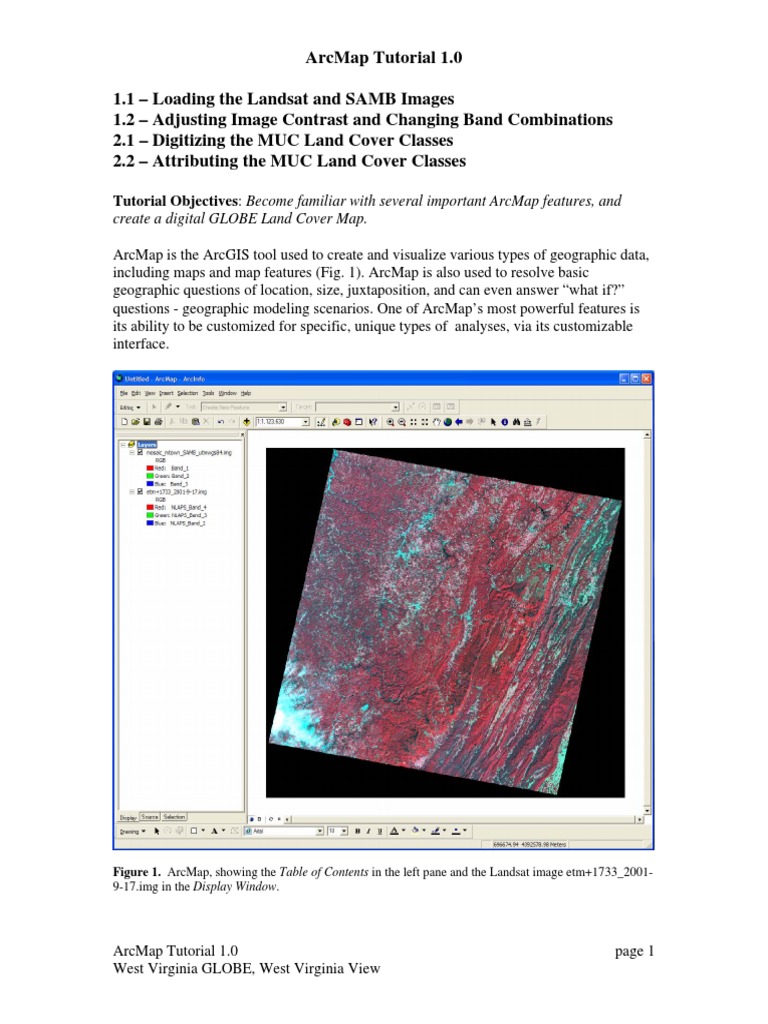
Task: Switch to the Source tab
Action: 150,817
